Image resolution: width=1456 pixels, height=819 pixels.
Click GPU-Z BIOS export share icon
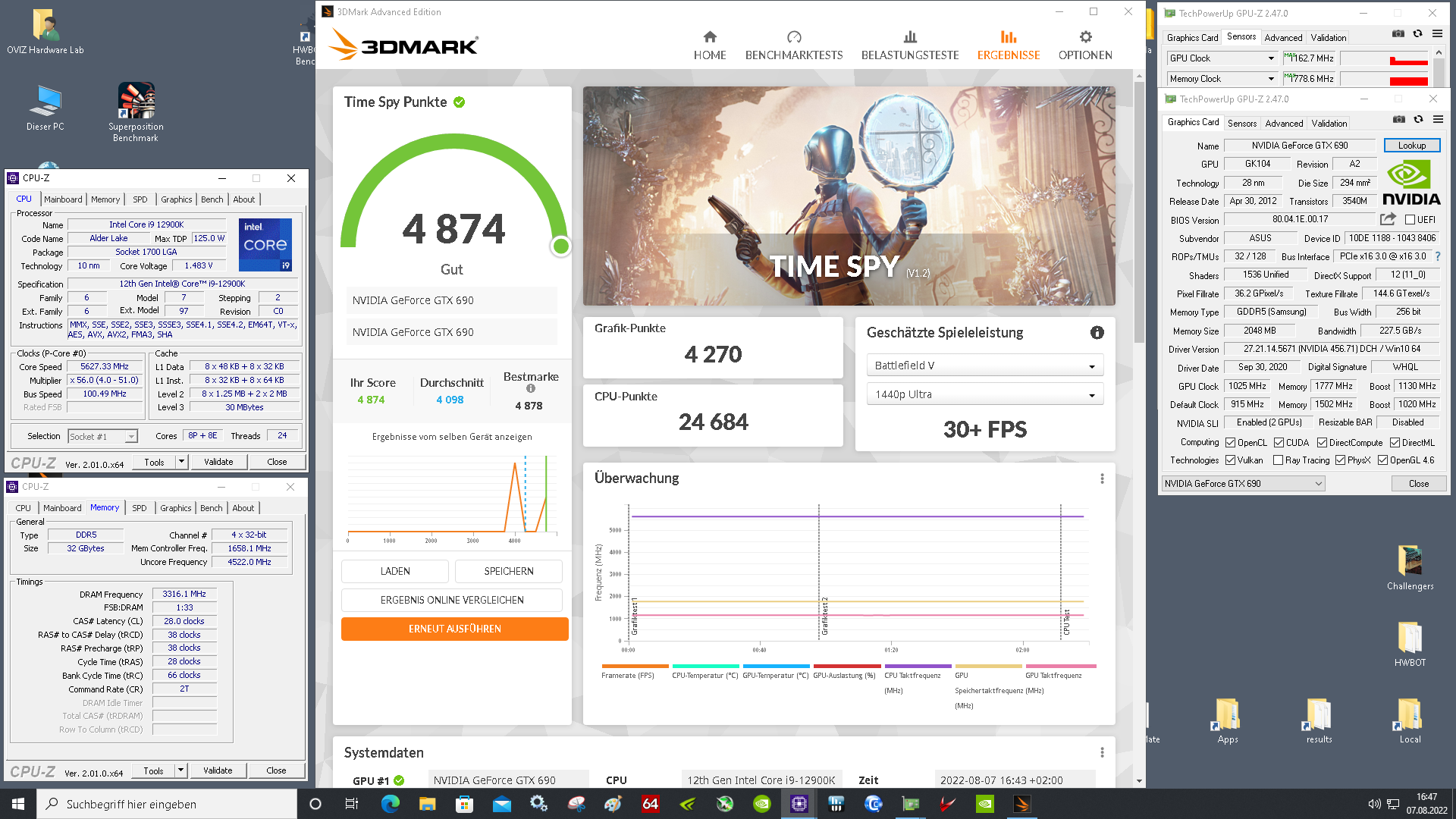coord(1388,219)
